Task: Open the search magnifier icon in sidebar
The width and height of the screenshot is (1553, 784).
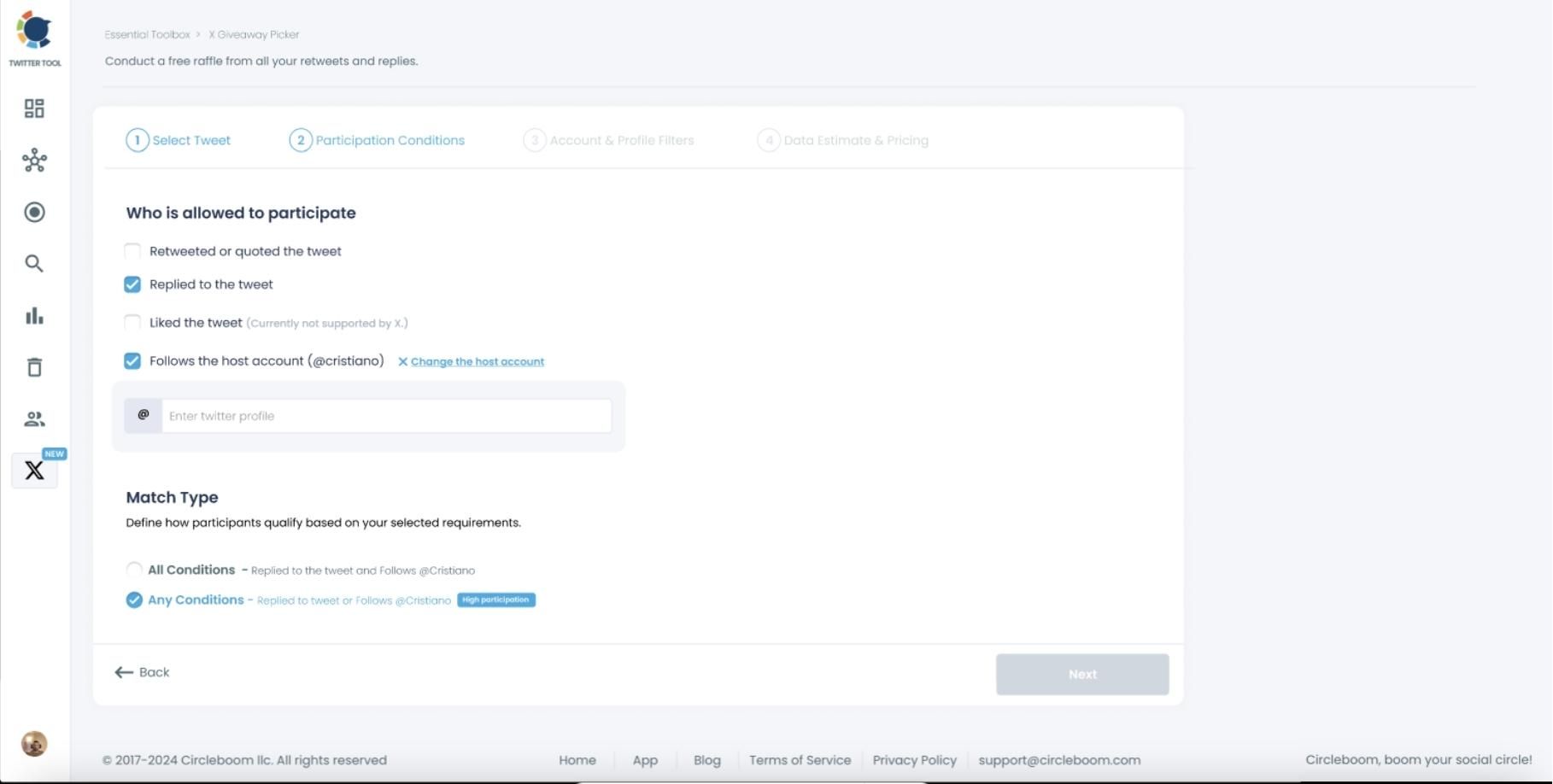Action: click(x=34, y=264)
